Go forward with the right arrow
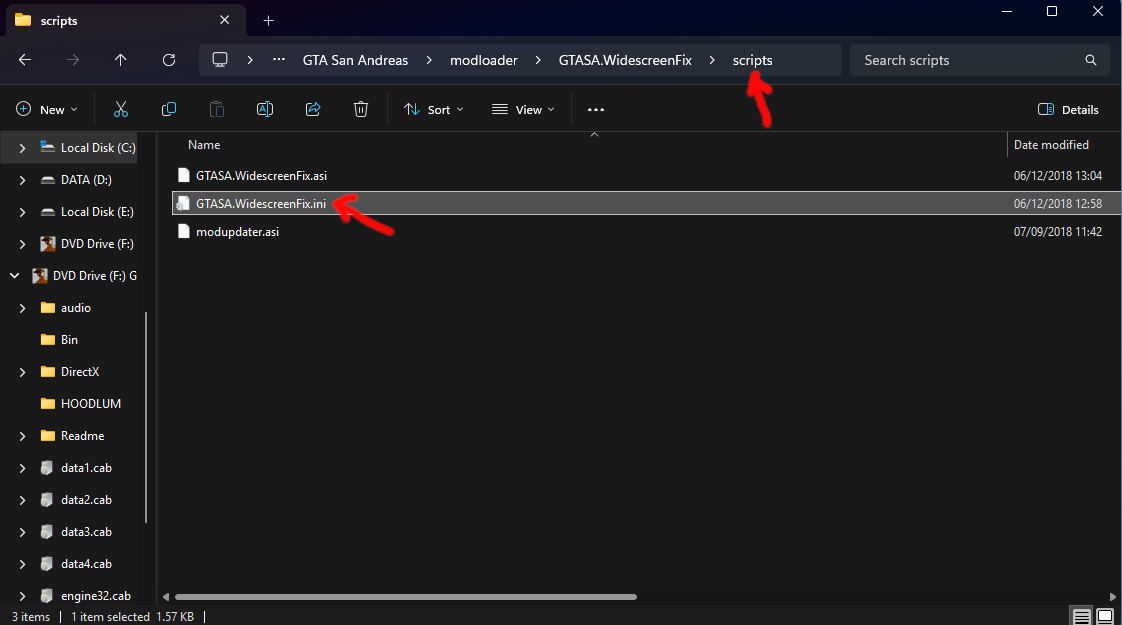Viewport: 1122px width, 625px height. [73, 60]
